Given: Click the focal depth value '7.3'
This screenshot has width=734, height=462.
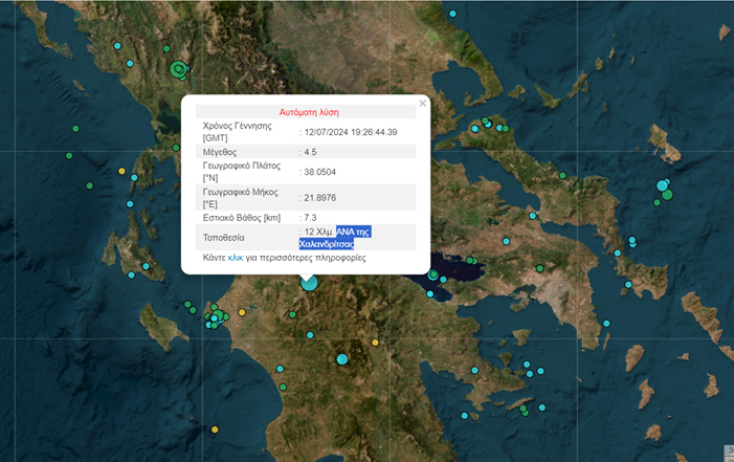Looking at the screenshot, I should 310,218.
